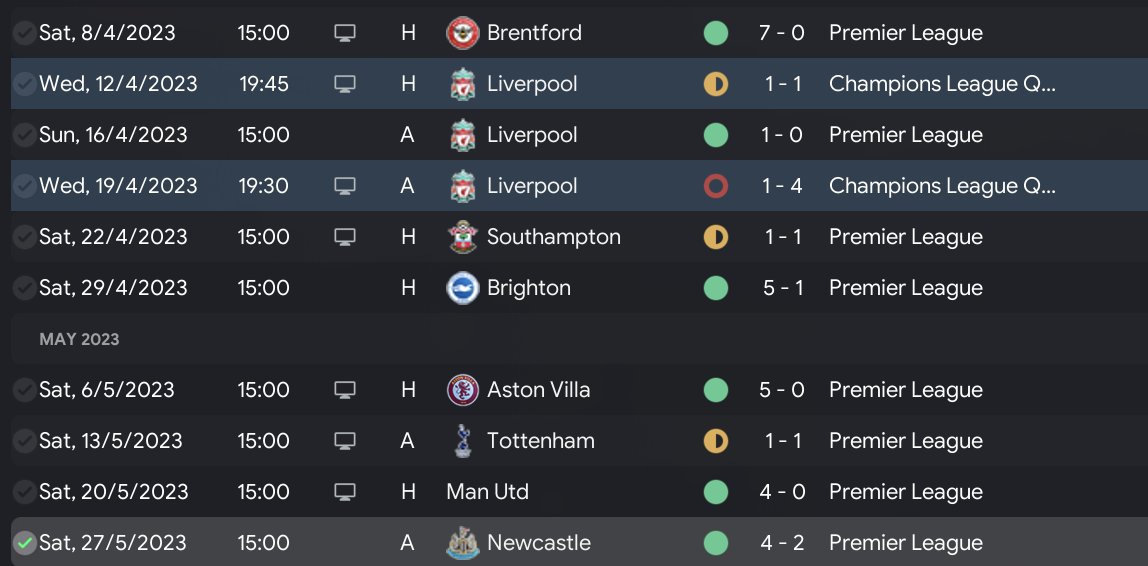Toggle the checkmark beside Sat, 8/4/2023
This screenshot has width=1148, height=566.
[x=24, y=33]
